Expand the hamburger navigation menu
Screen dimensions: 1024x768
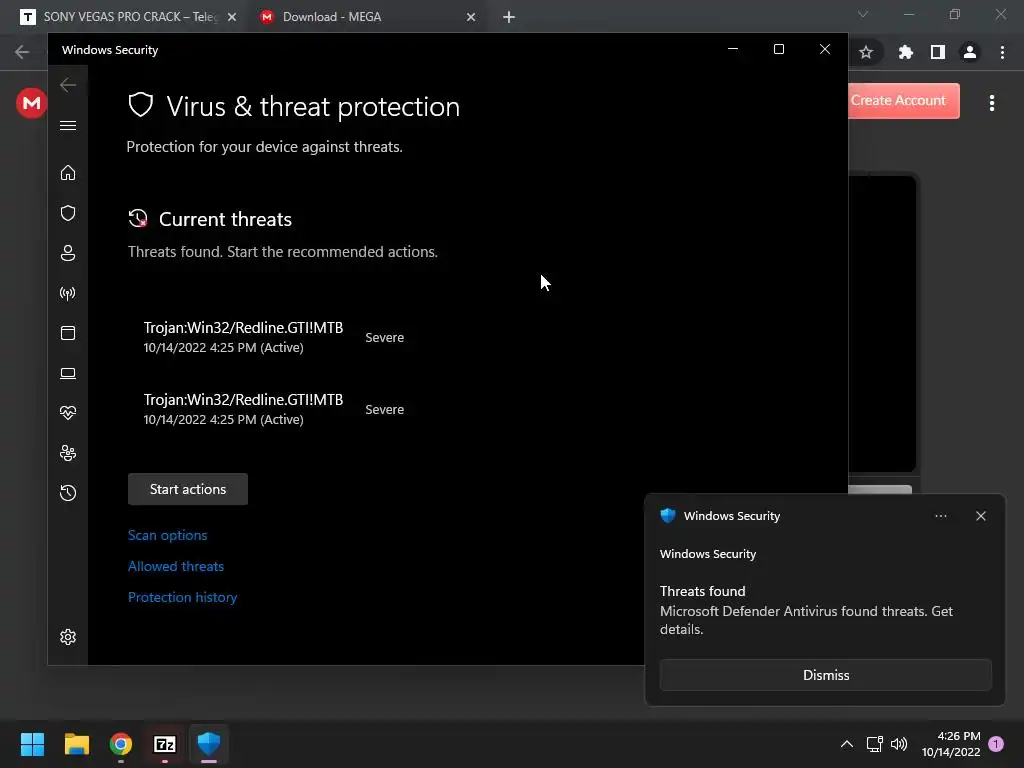click(x=68, y=125)
